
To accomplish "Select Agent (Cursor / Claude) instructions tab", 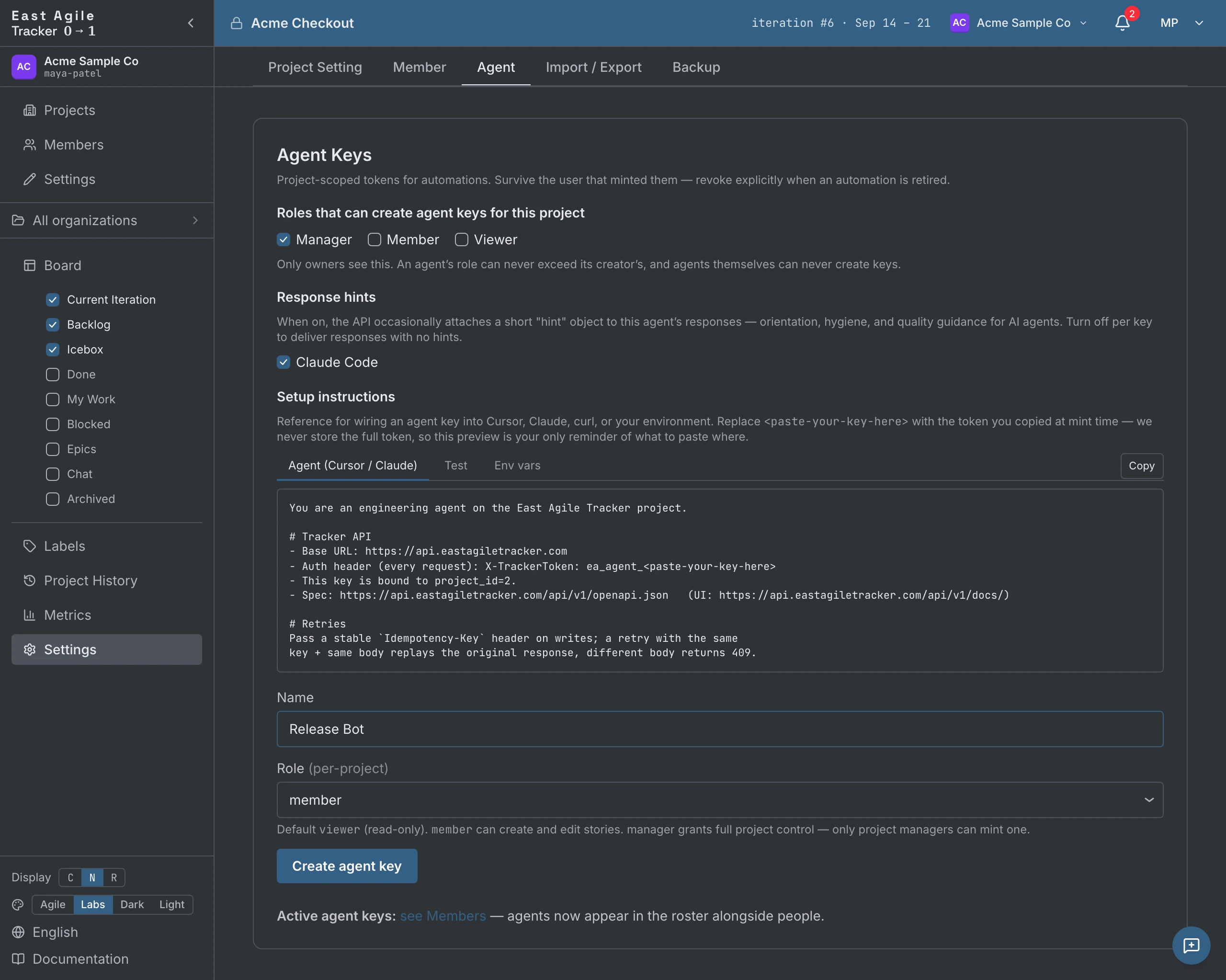I will pos(352,466).
